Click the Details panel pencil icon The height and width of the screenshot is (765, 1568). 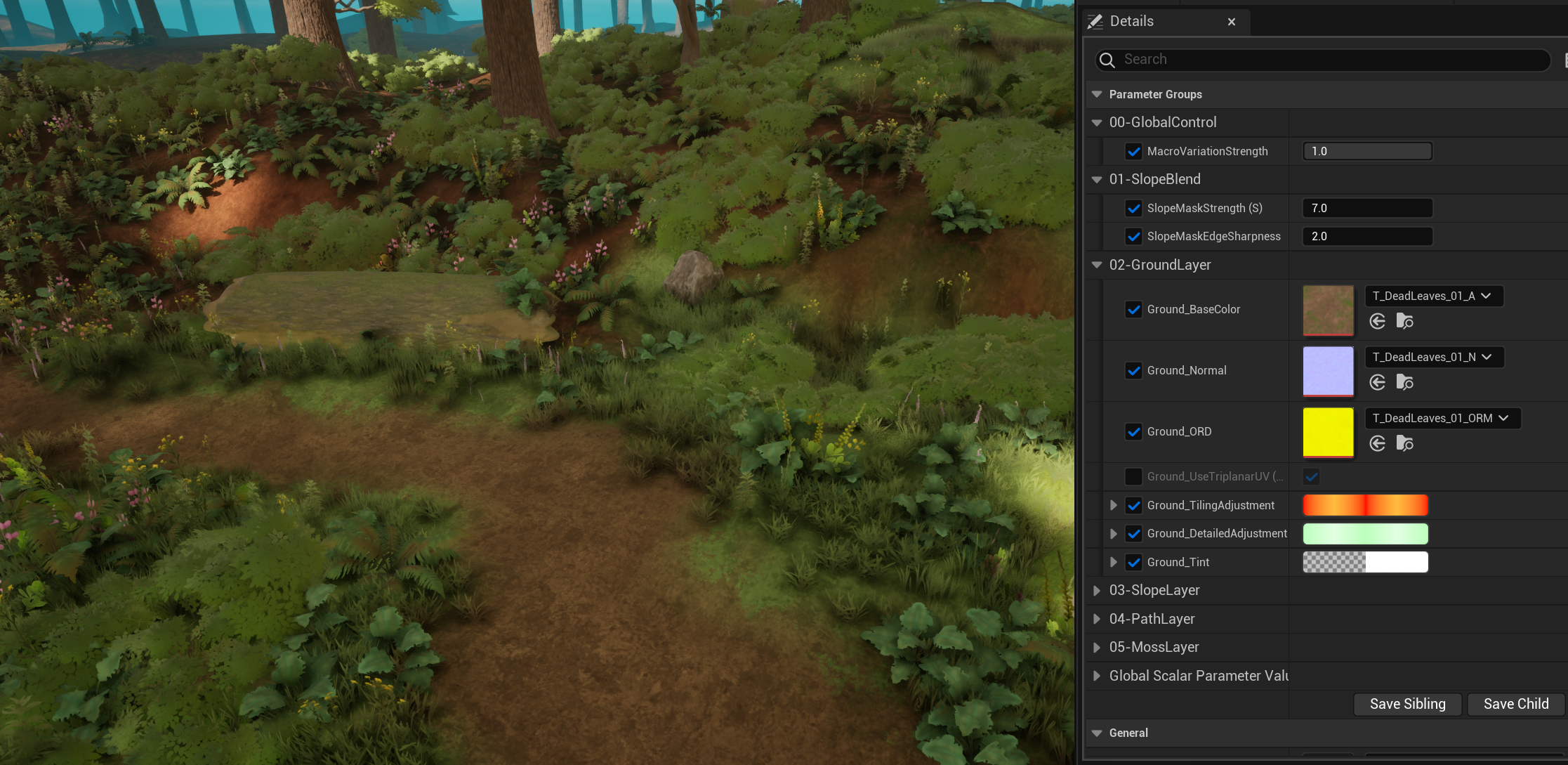point(1095,22)
